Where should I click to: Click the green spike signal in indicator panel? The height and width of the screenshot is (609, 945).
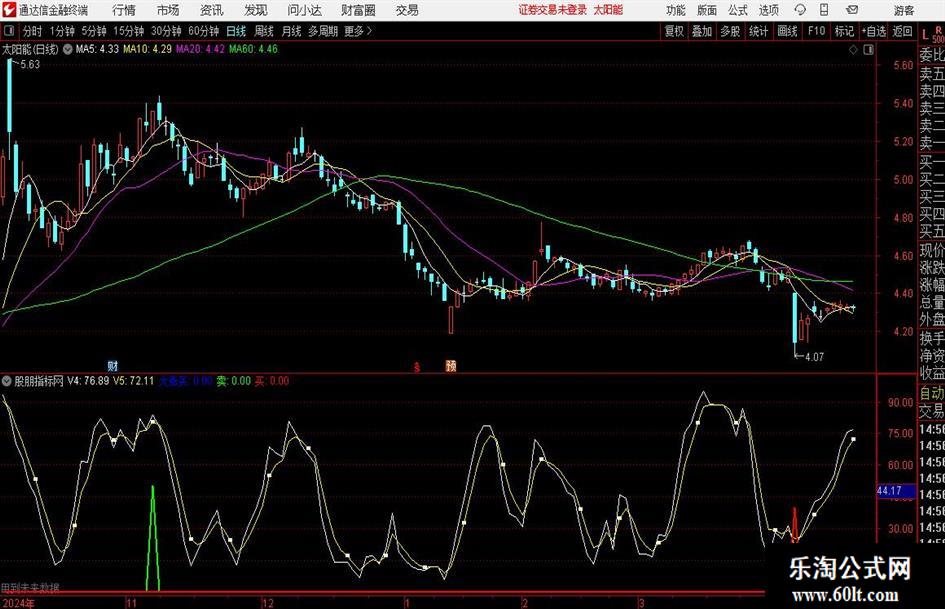[152, 538]
